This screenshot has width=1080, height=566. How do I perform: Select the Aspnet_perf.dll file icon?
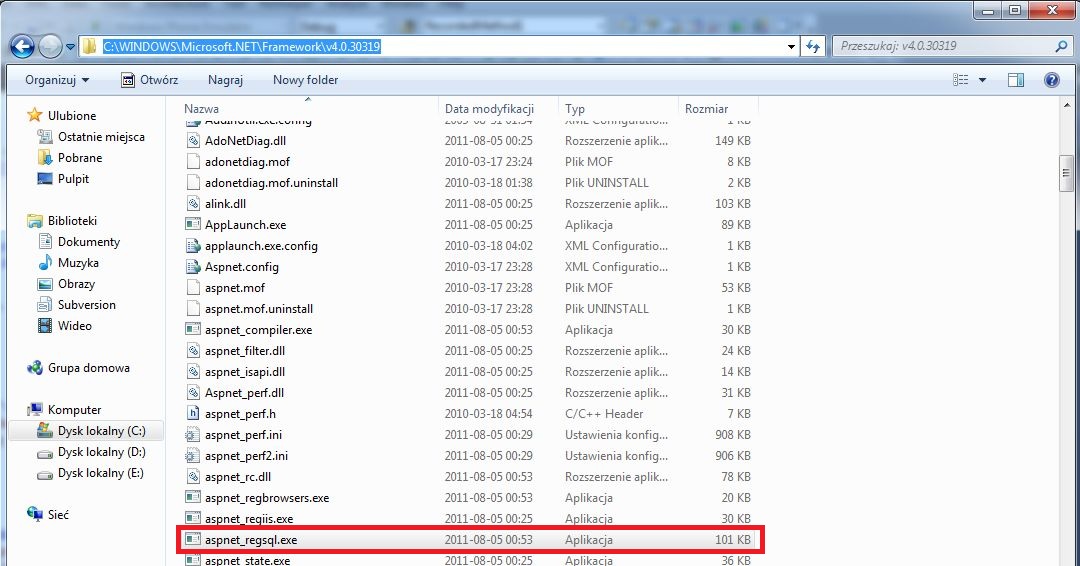[193, 392]
